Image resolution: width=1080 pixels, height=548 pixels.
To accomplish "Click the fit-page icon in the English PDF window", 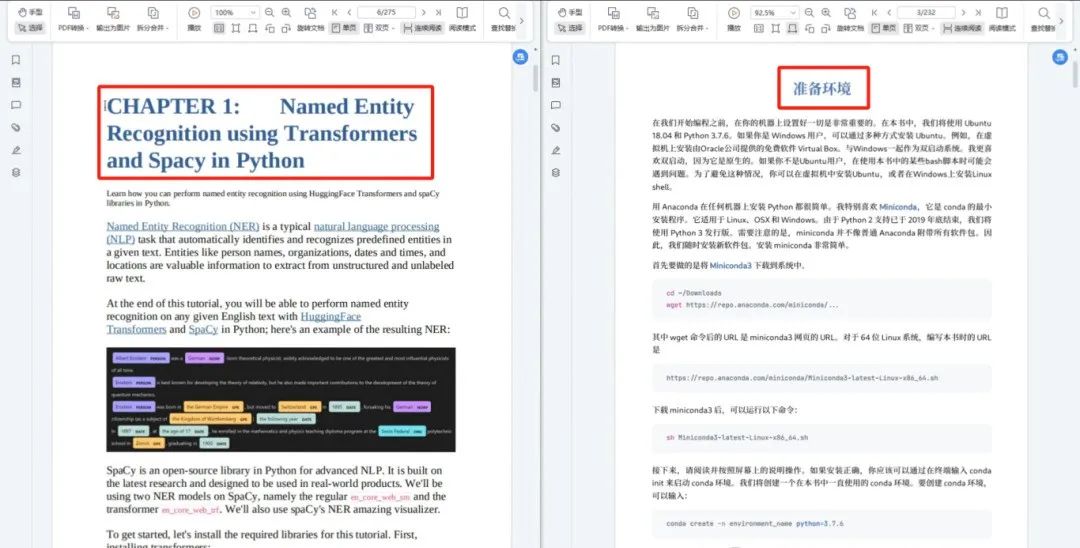I will 236,28.
